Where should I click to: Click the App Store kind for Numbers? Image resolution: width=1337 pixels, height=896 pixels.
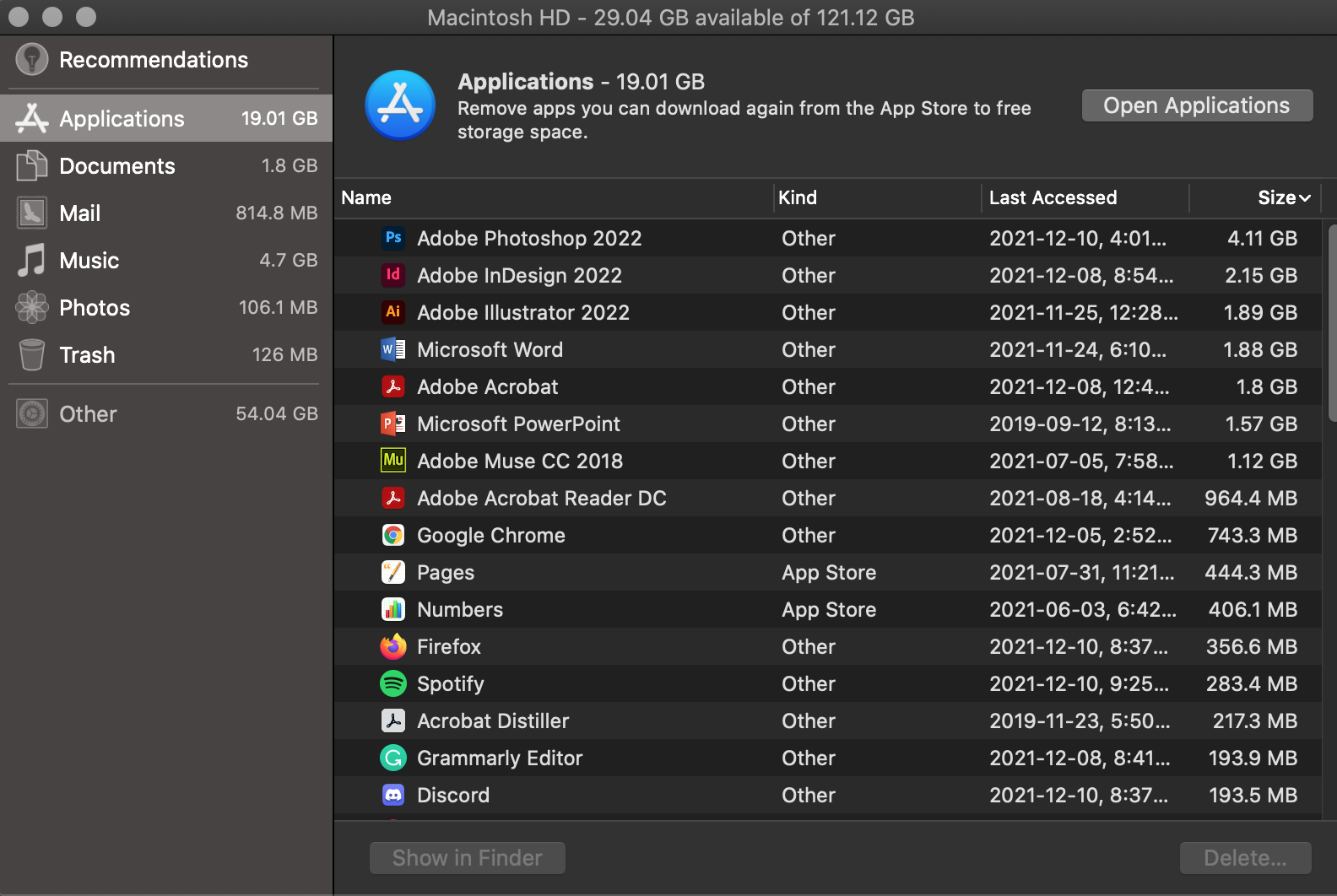(829, 610)
